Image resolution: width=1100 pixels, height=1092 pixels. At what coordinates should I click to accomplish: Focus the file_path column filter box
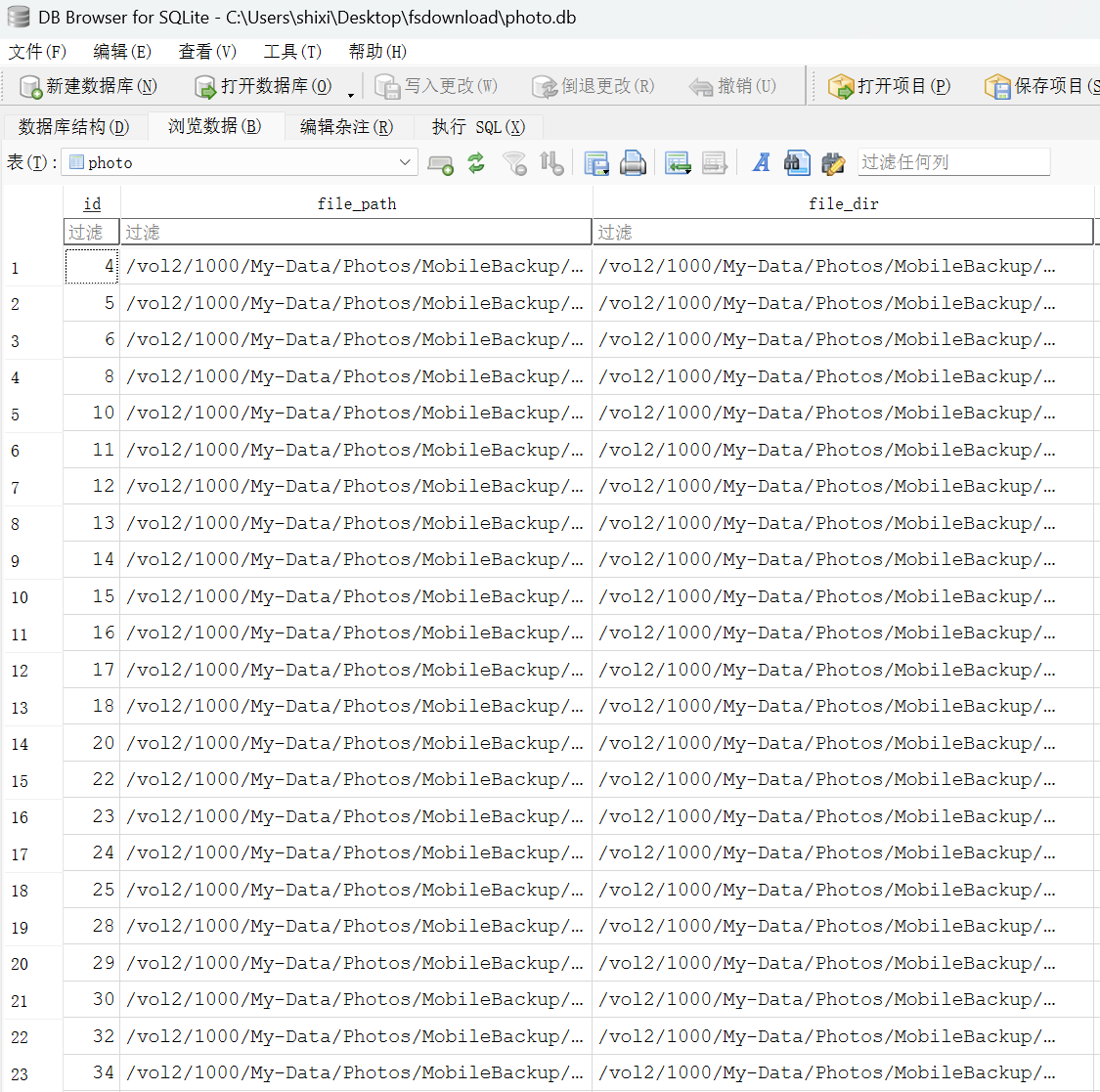tap(356, 232)
